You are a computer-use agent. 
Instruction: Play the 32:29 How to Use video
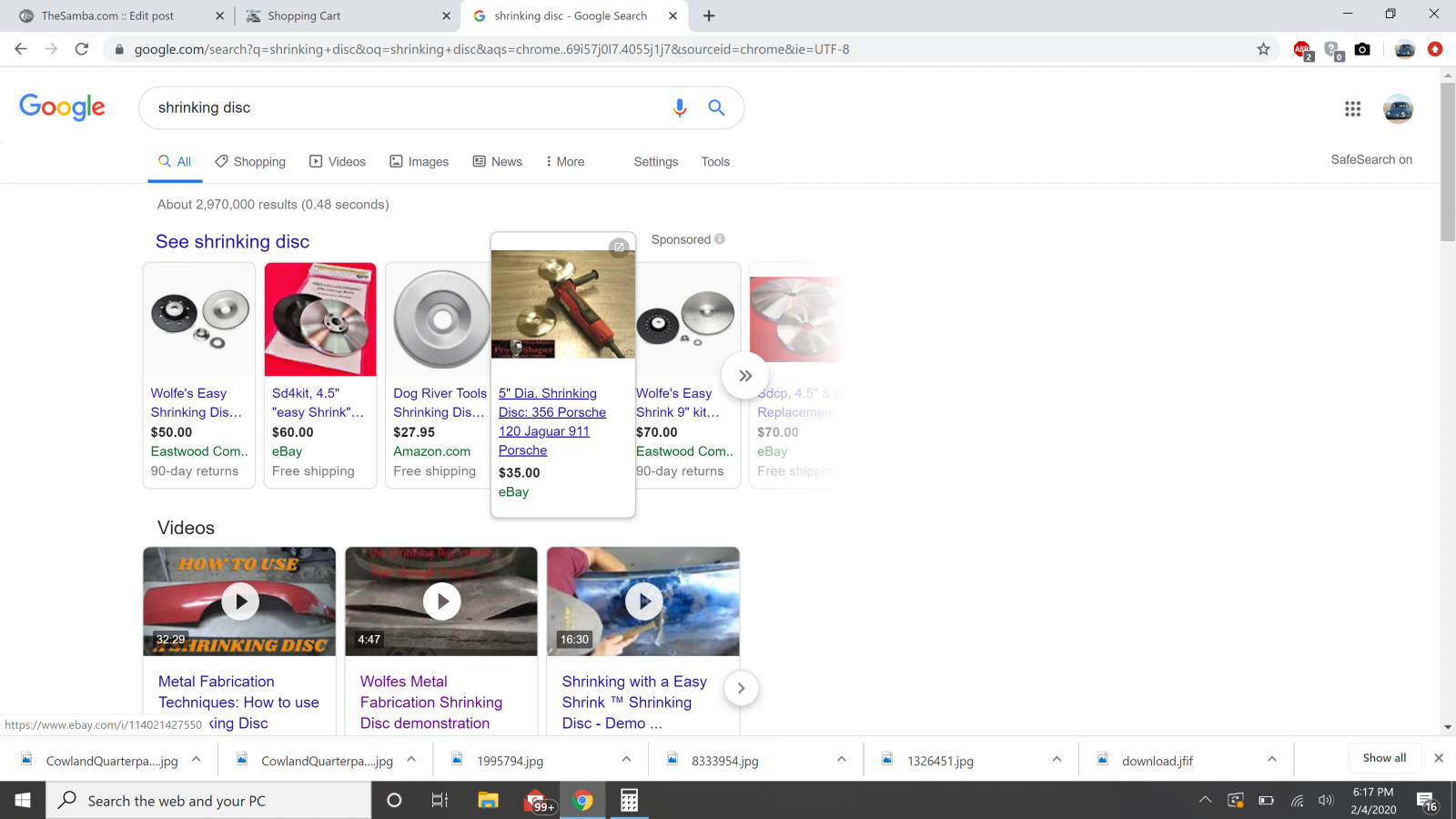pos(240,602)
